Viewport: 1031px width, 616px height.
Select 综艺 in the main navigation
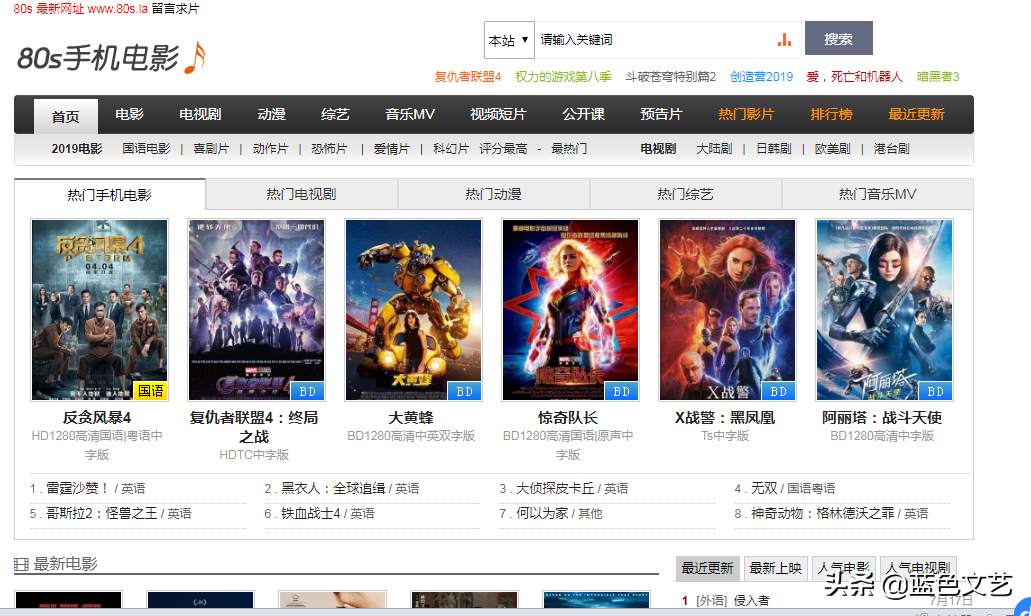click(x=335, y=114)
